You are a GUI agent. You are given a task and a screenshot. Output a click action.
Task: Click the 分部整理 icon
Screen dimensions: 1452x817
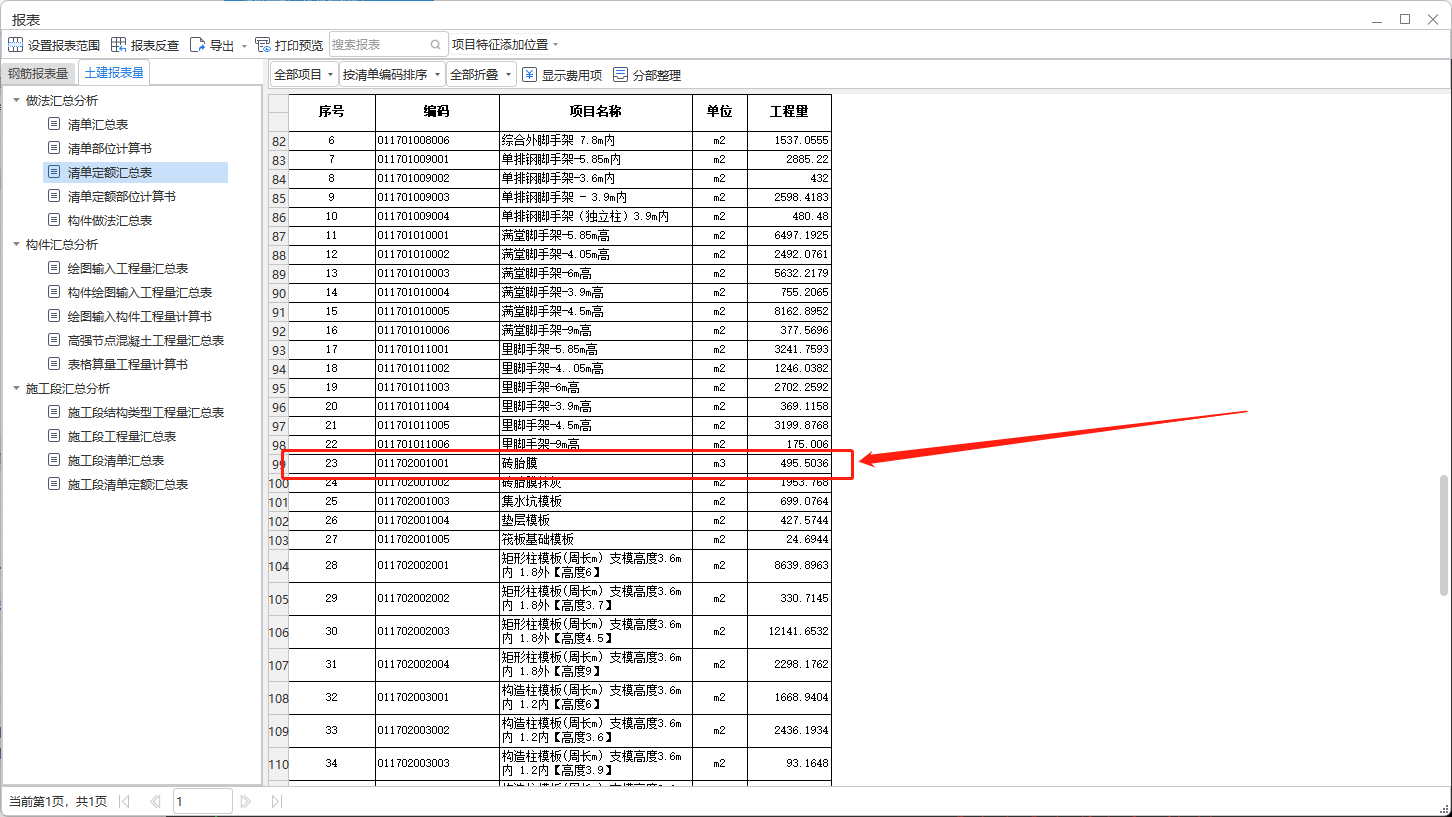point(620,75)
